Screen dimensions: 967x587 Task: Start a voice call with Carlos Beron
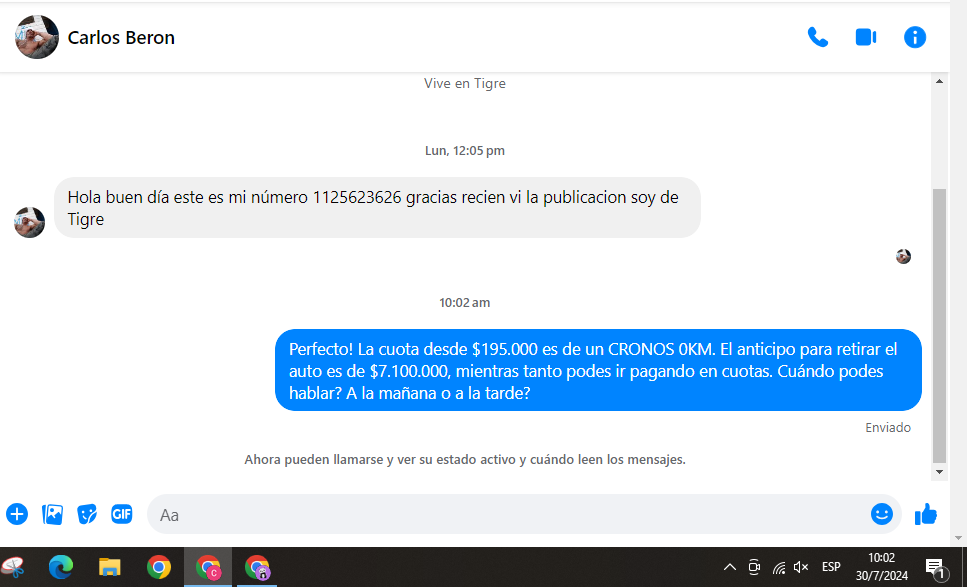[x=817, y=38]
